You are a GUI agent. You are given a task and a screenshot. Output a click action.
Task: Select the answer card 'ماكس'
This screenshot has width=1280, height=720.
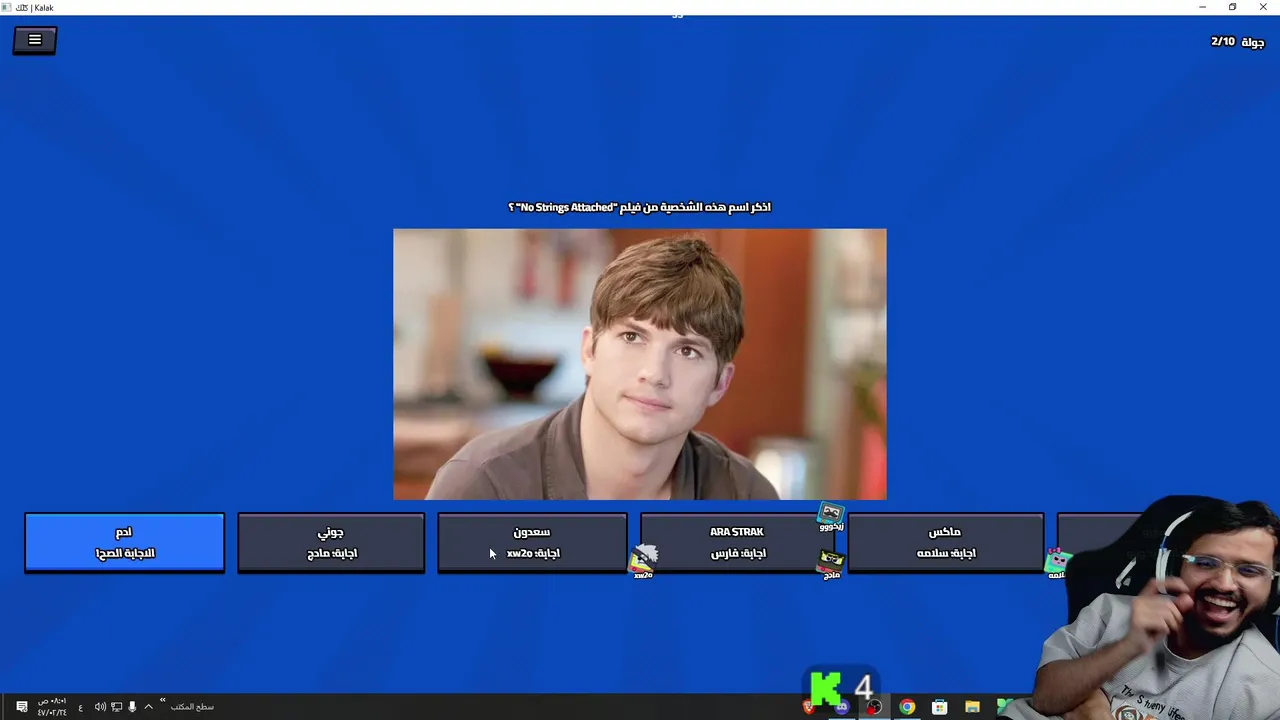(x=945, y=542)
